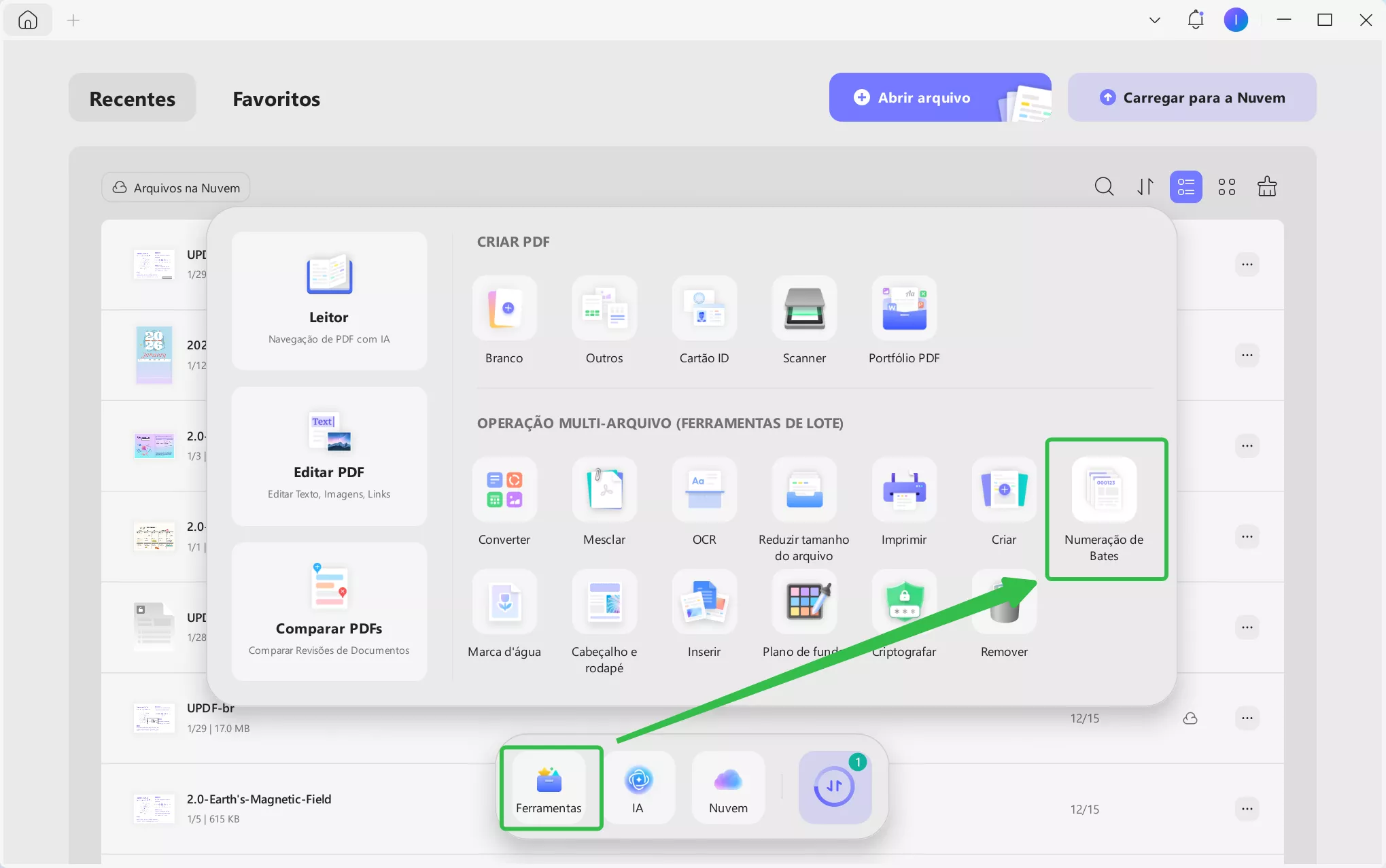Switch to grid thumbnail view

(1226, 187)
